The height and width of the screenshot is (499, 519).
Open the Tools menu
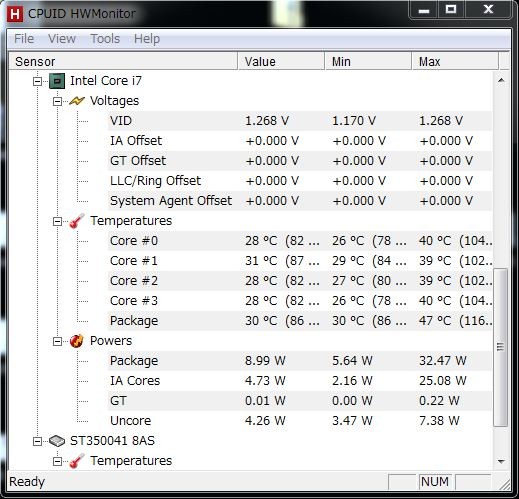pos(105,39)
